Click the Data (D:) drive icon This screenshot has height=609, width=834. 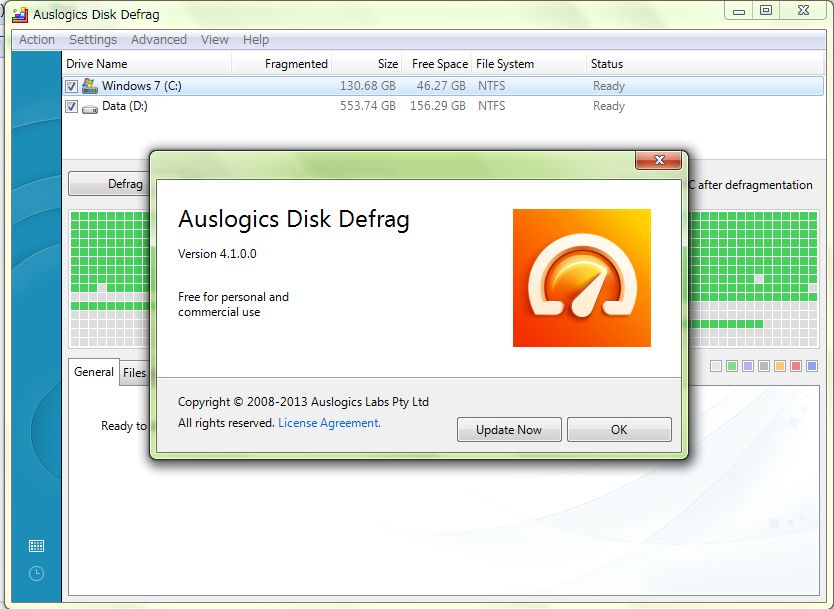(x=90, y=106)
